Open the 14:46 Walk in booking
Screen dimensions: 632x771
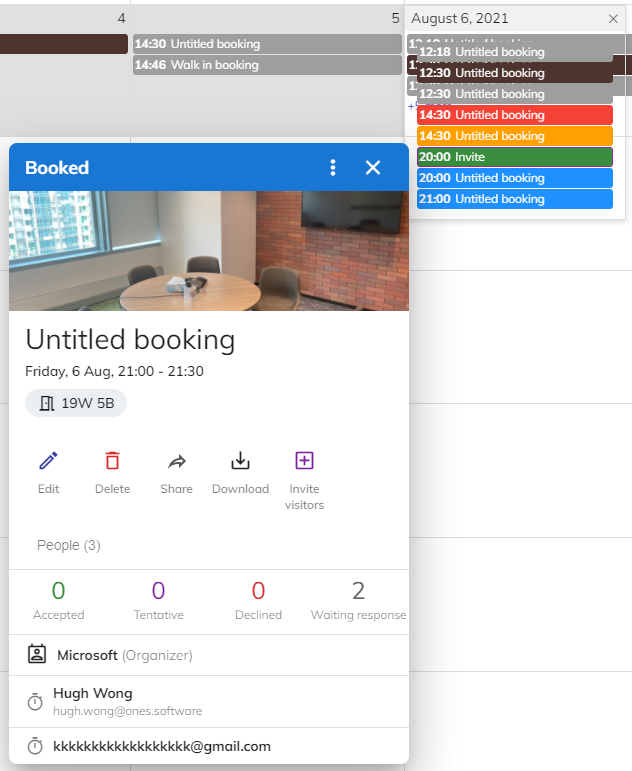(x=266, y=65)
